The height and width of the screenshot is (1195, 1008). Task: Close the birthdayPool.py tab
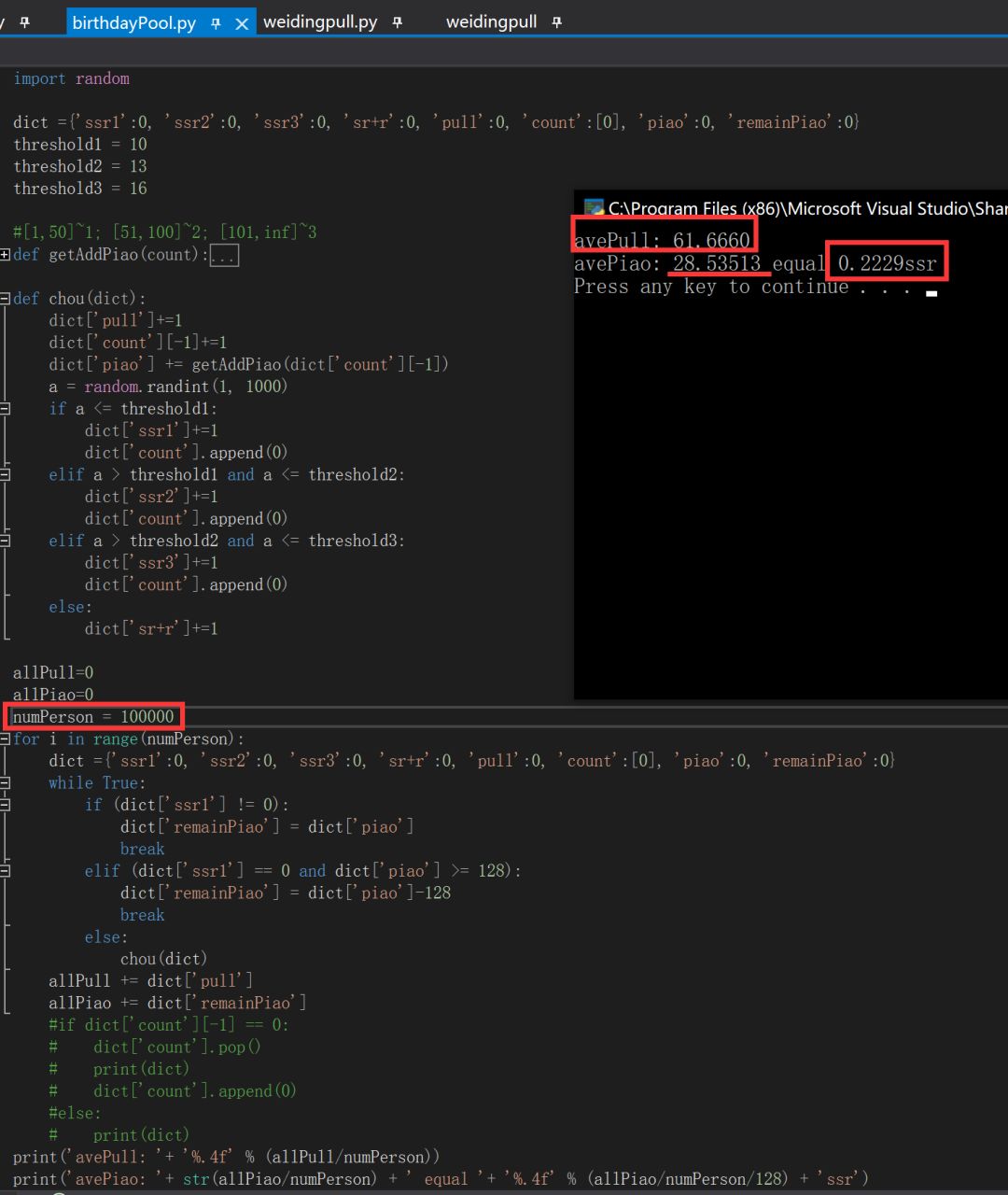pos(242,23)
